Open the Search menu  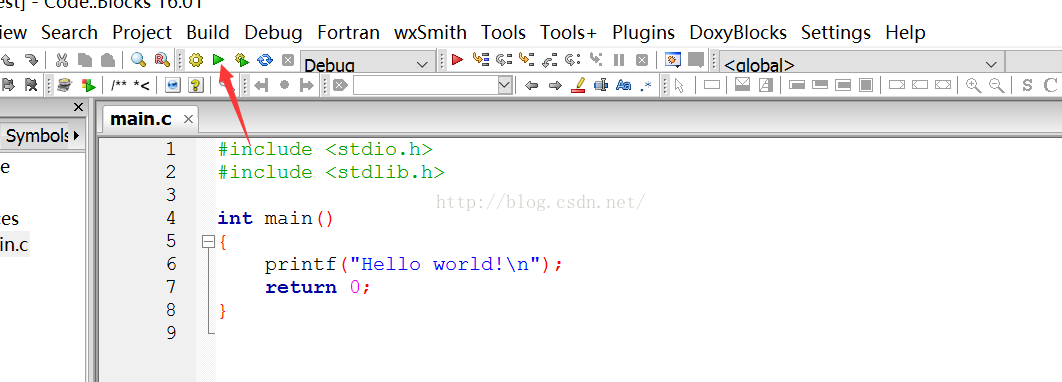pos(69,33)
